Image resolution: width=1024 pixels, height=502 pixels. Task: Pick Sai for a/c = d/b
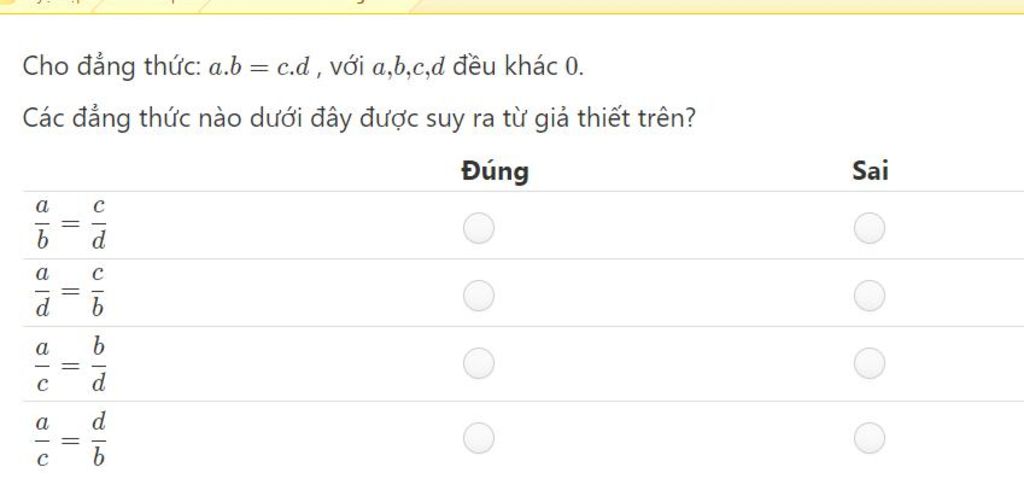pos(870,437)
